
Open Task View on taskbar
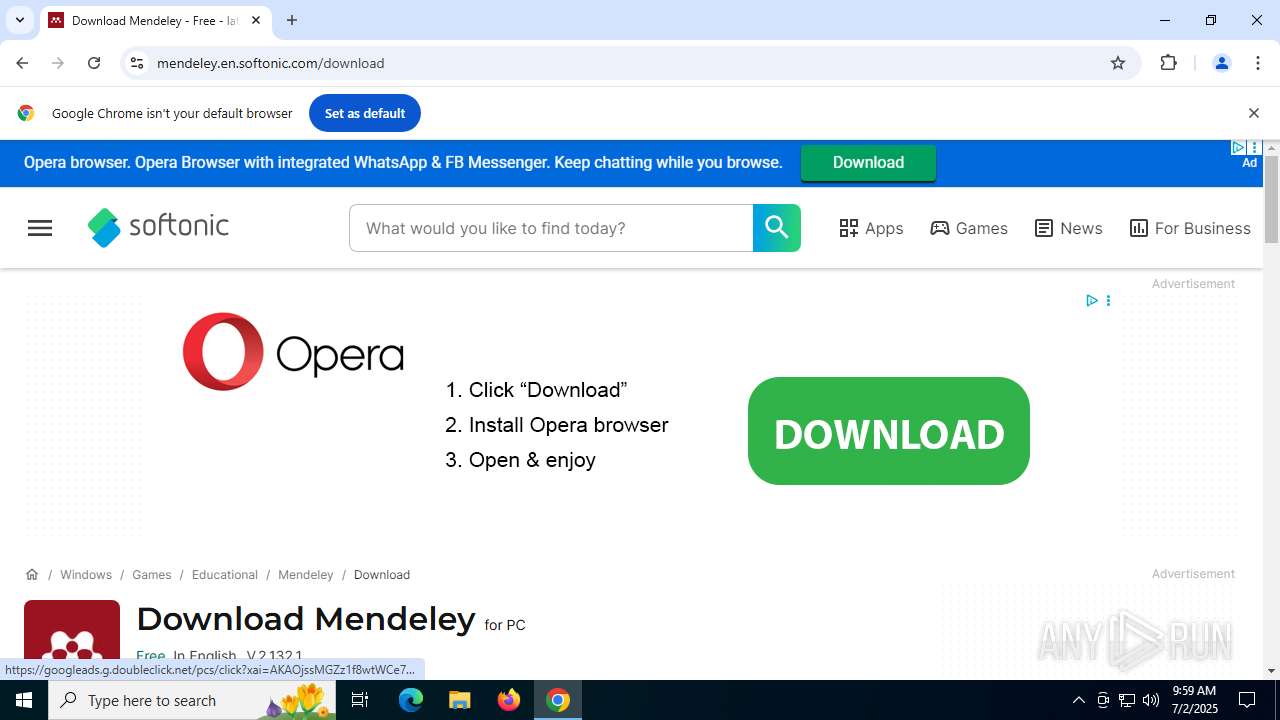(x=361, y=700)
